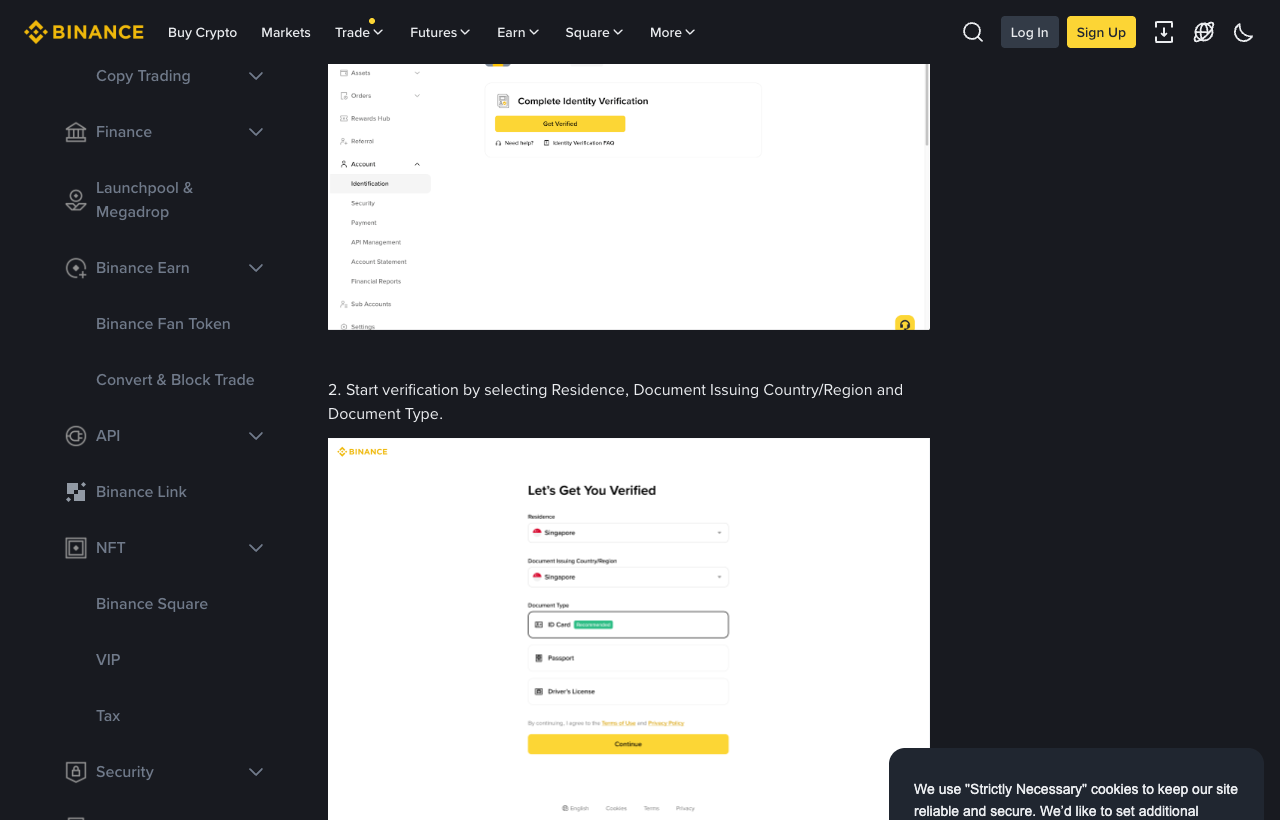The image size is (1280, 820).
Task: Click the Binance Earn icon
Action: [76, 268]
